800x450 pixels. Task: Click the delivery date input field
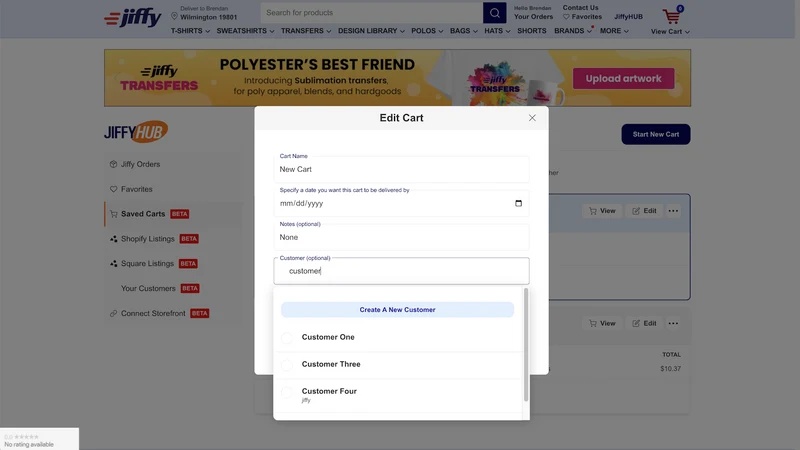402,203
